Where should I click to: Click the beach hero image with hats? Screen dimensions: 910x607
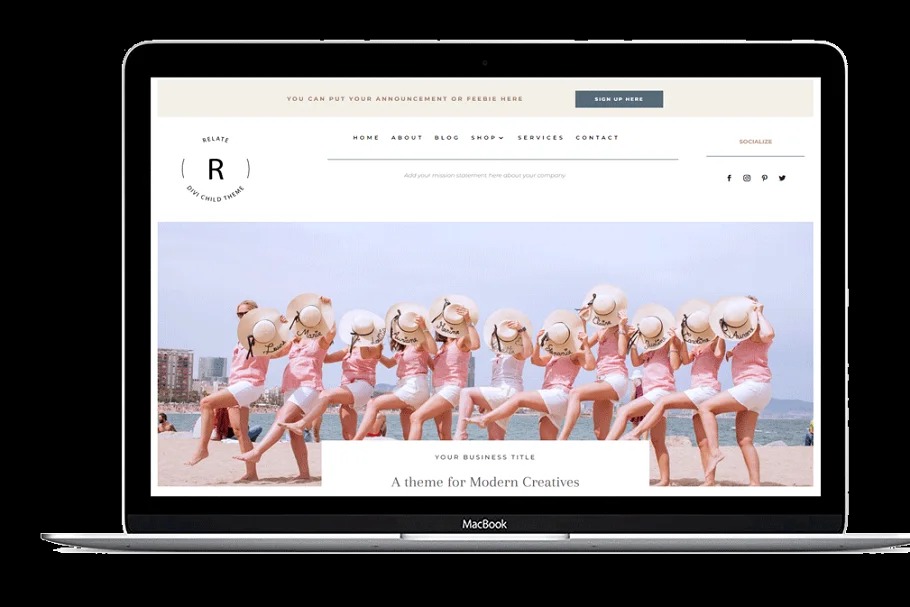pos(485,330)
